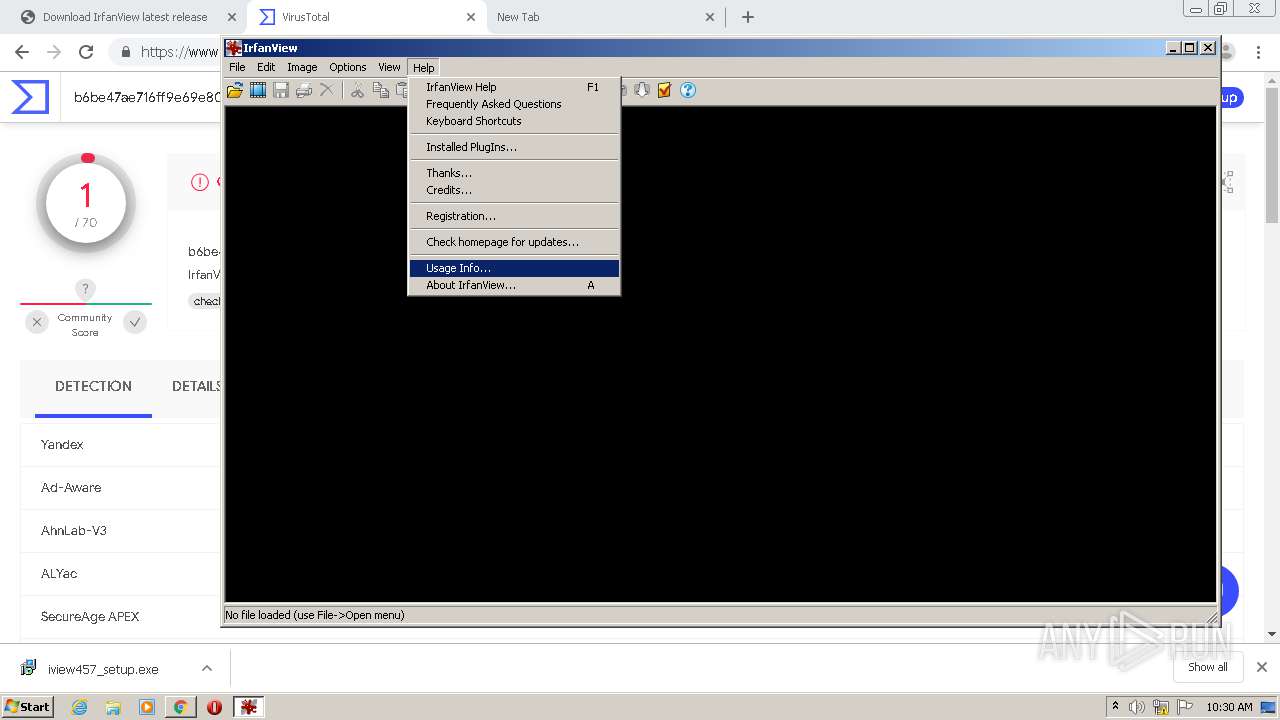Click the 10:30 AM taskbar clock
Viewport: 1280px width, 720px height.
[1229, 707]
